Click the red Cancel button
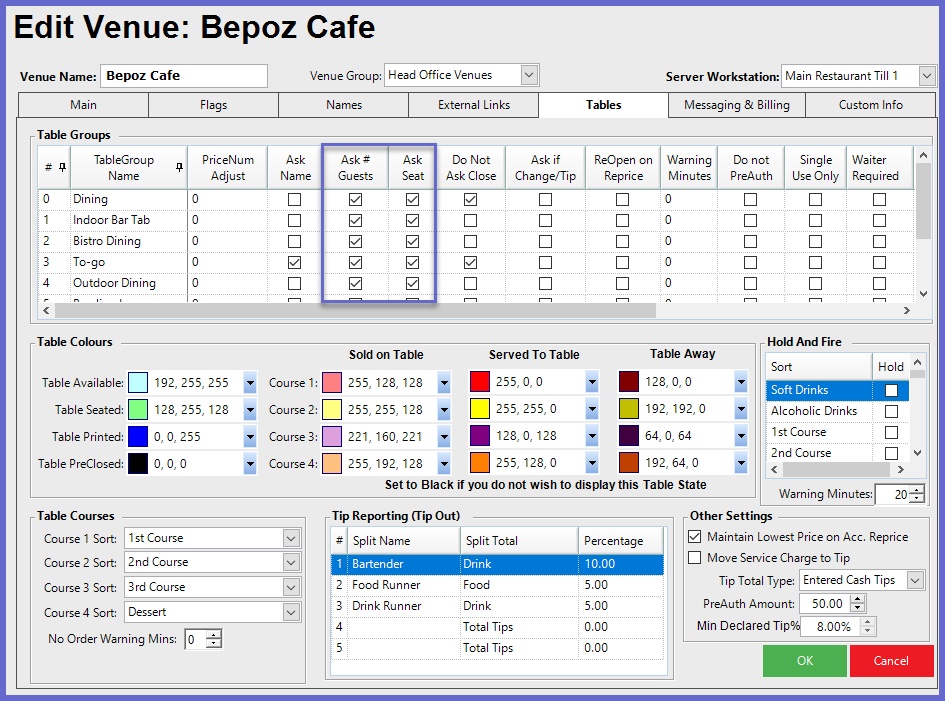 pyautogui.click(x=891, y=661)
